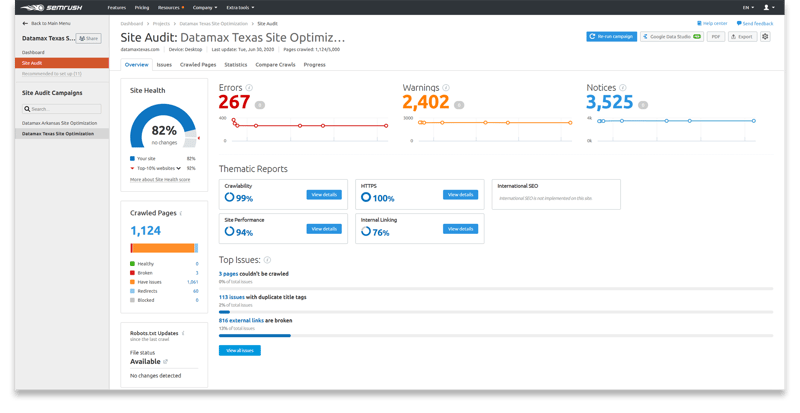Click the Notices change badge

(x=643, y=105)
